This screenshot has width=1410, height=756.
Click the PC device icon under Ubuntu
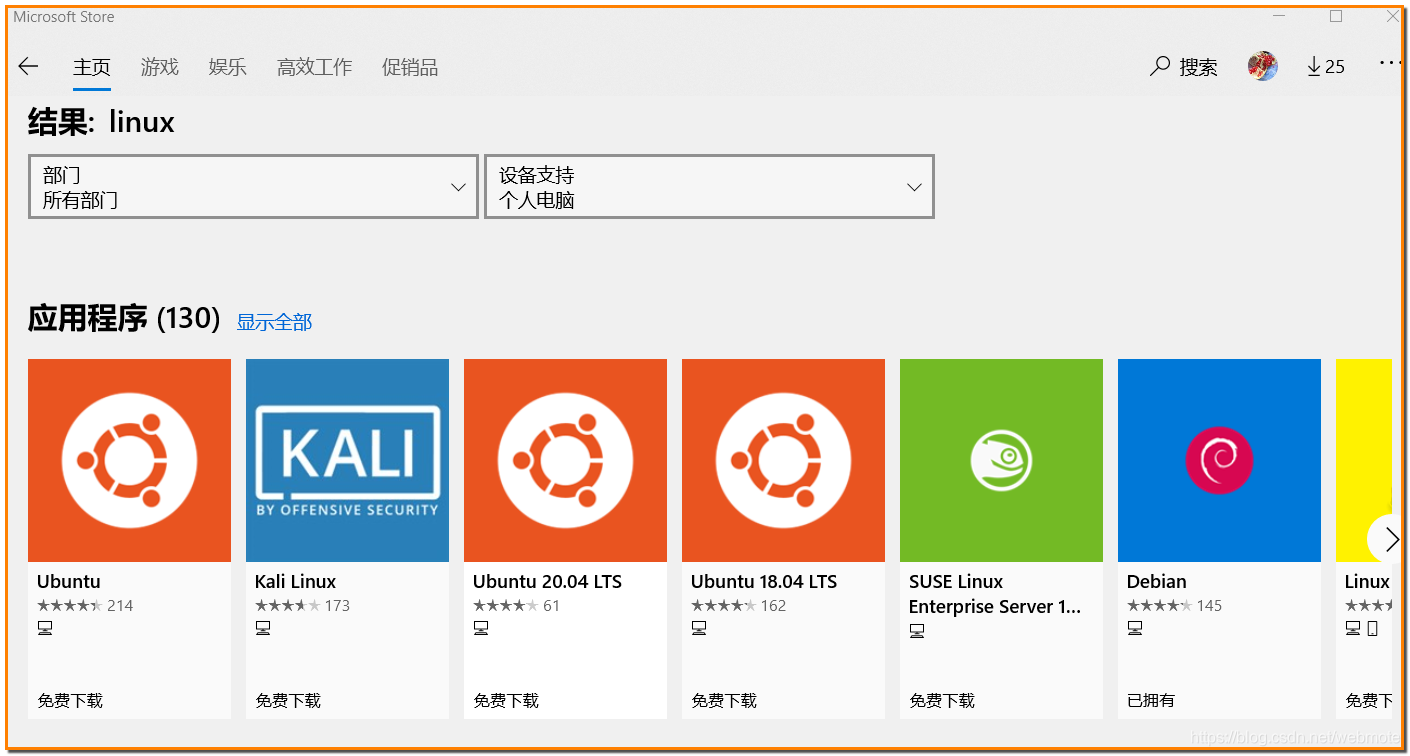tap(45, 628)
